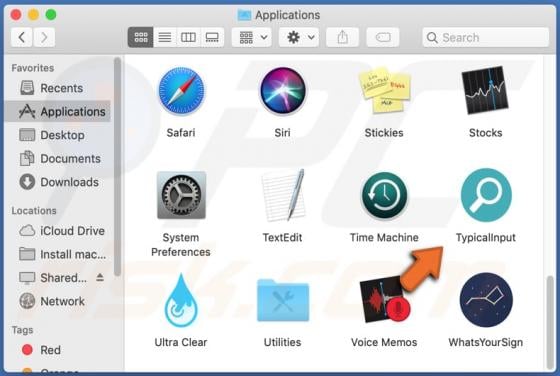Switch to column view
Image resolution: width=560 pixels, height=376 pixels.
pos(188,37)
